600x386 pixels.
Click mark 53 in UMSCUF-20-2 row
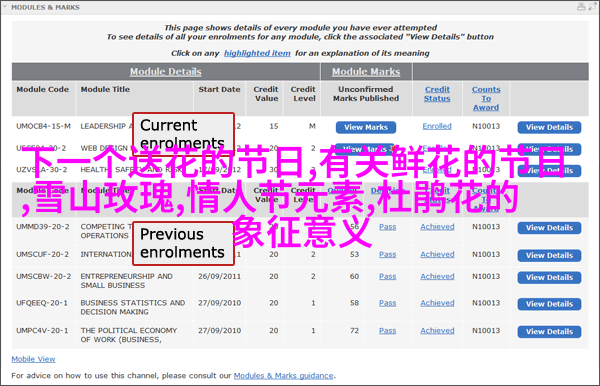[x=354, y=254]
